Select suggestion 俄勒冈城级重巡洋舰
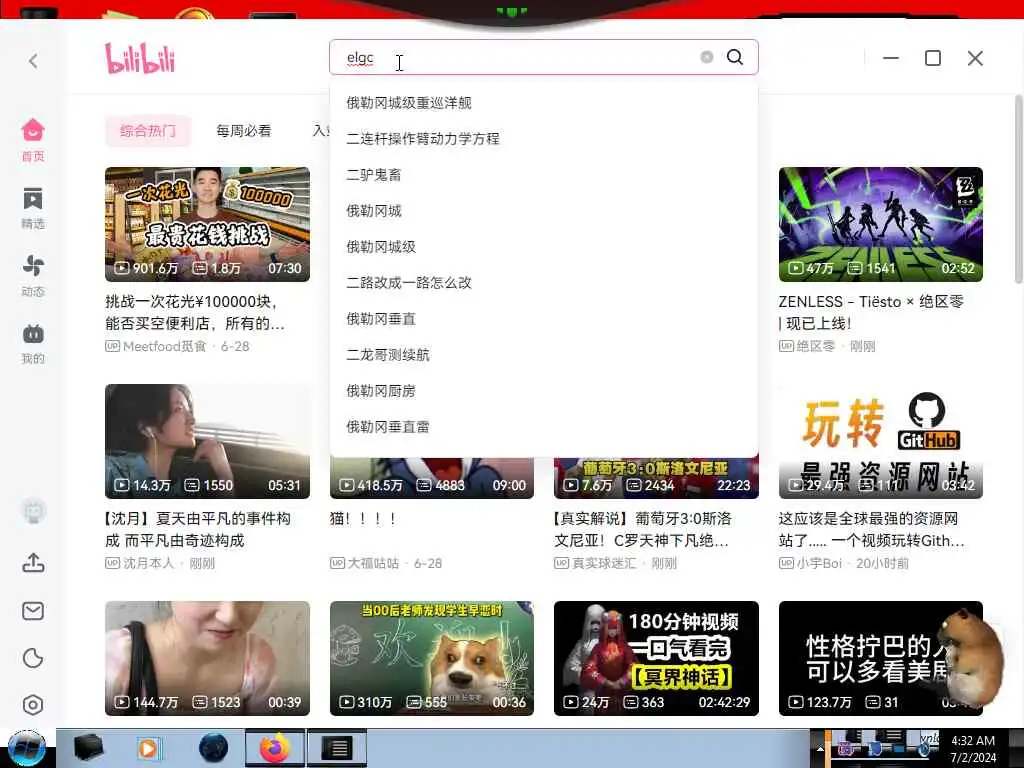Screen dimensions: 1024x768 click(x=543, y=103)
